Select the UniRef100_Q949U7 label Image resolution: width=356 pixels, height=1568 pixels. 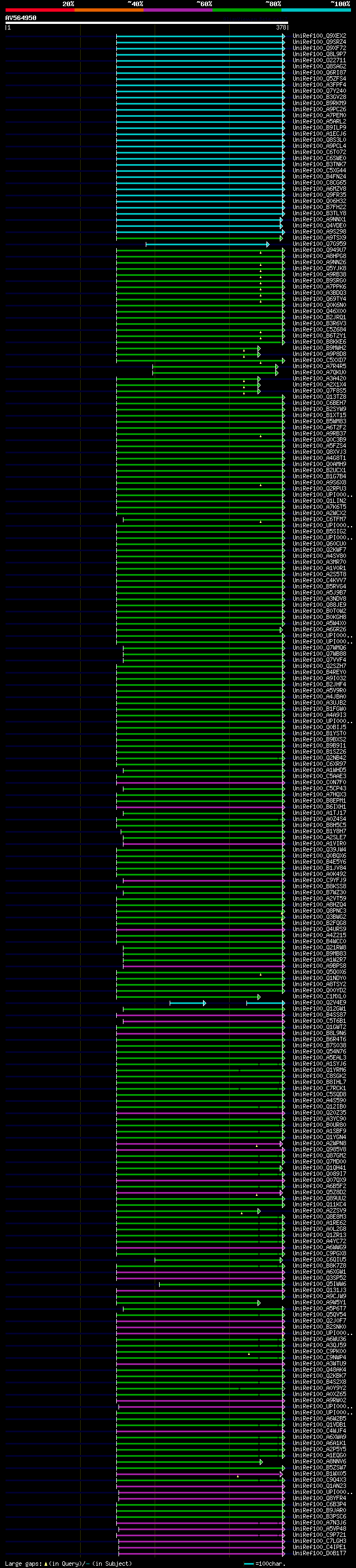319,250
